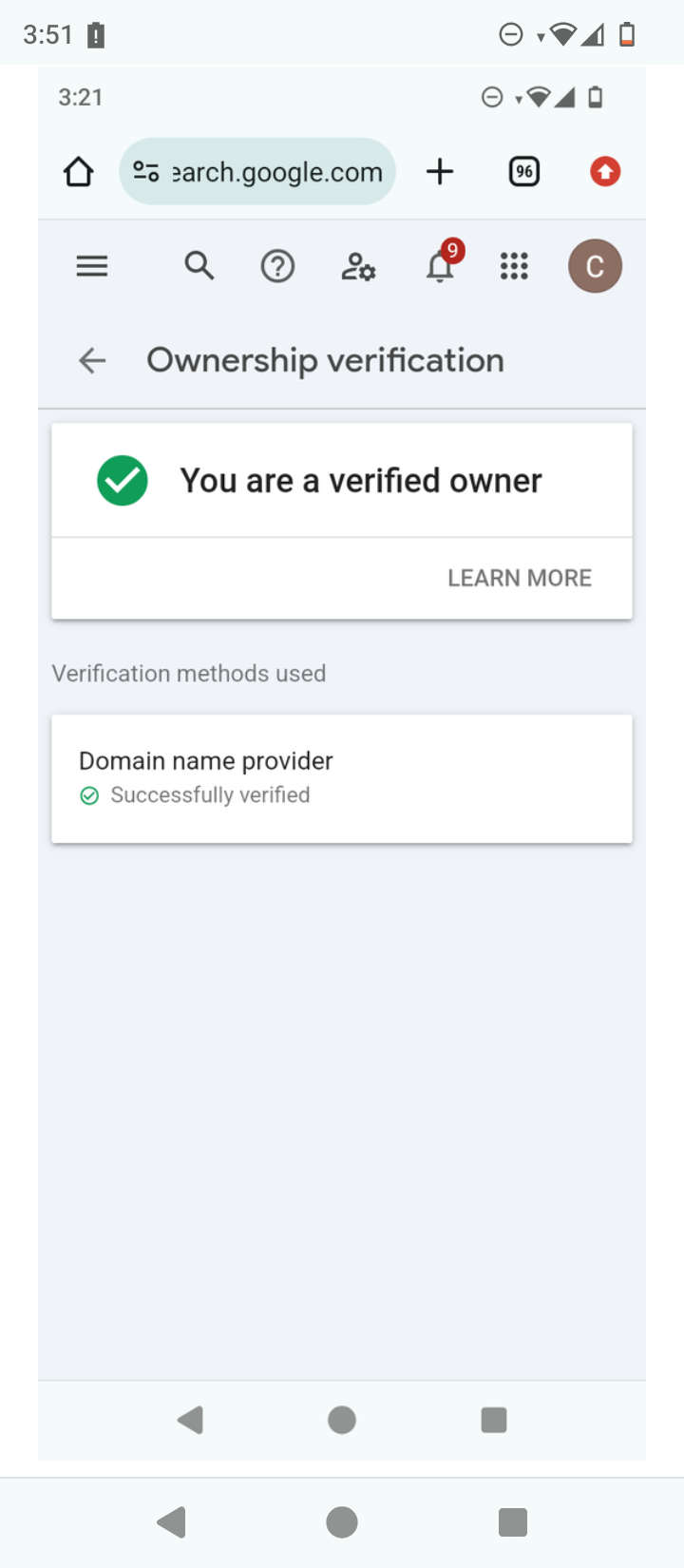Screen dimensions: 684x1568
Task: Tap the search magnifier icon
Action: coord(199,266)
